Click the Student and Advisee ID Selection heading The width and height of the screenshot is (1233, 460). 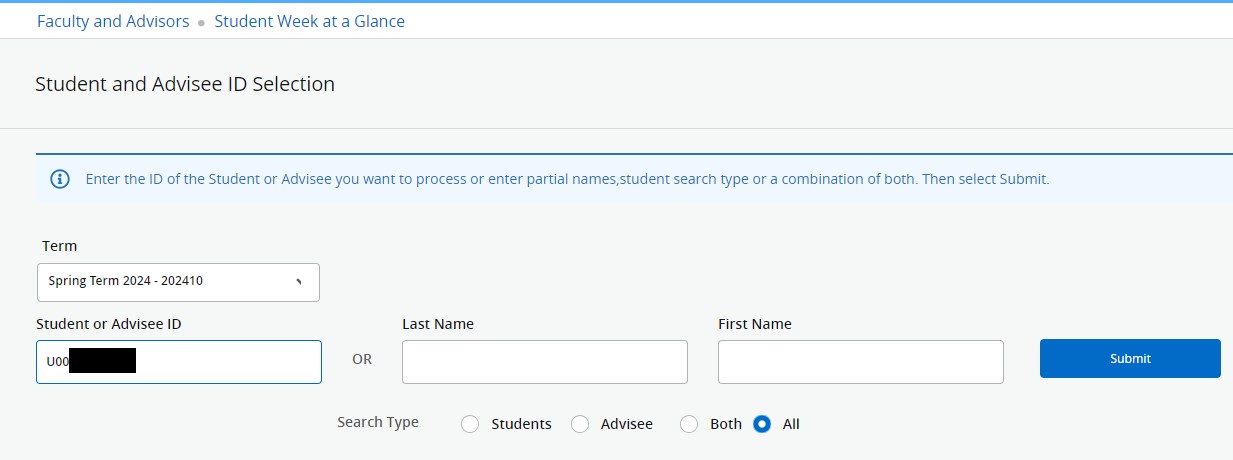coord(185,84)
